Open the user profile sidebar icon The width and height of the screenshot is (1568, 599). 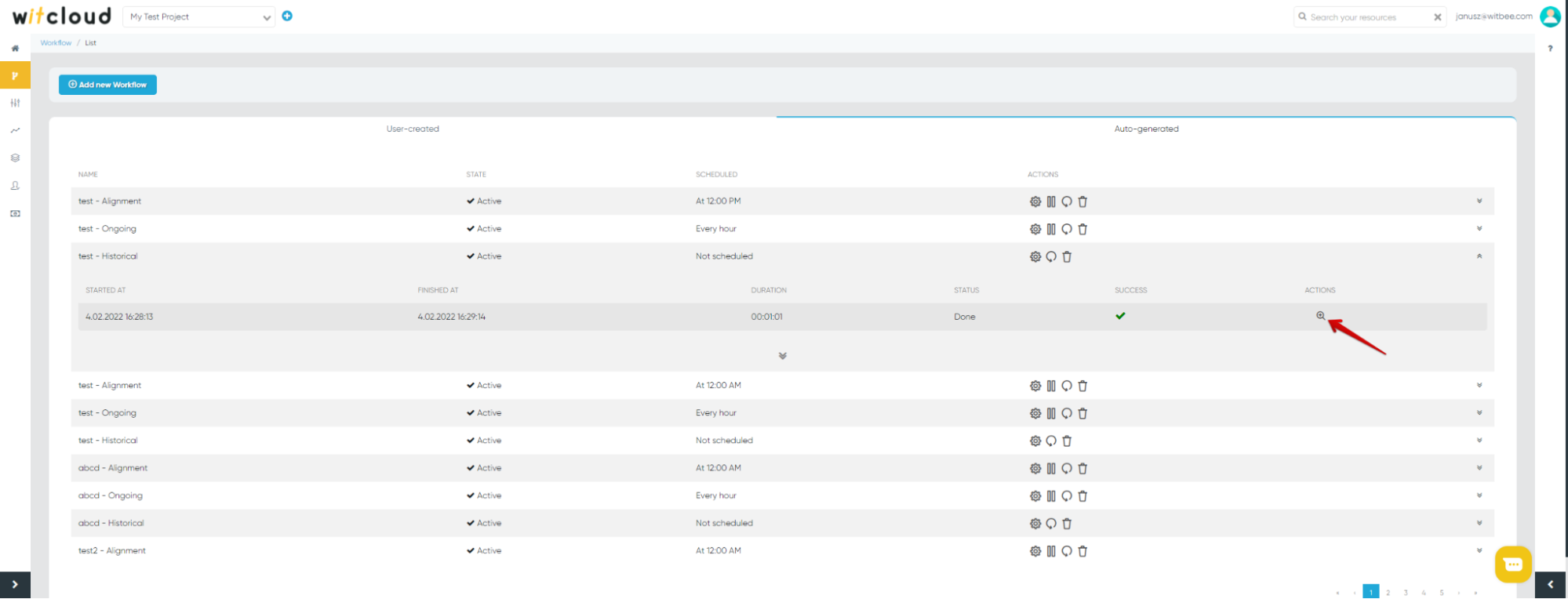pyautogui.click(x=15, y=186)
